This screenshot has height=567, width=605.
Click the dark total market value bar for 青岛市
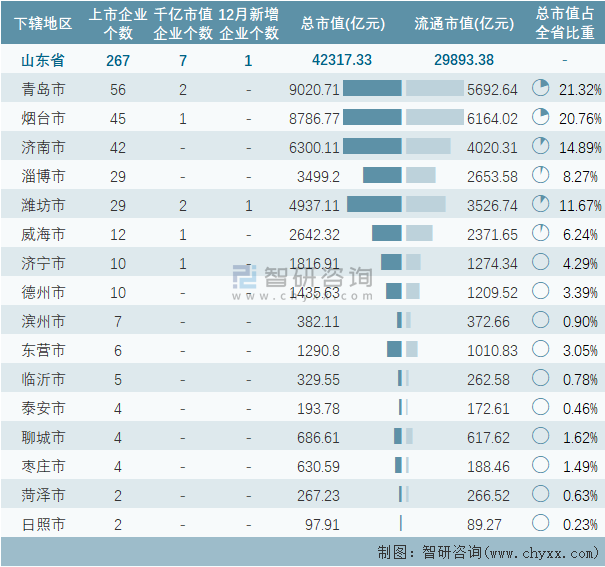point(372,89)
